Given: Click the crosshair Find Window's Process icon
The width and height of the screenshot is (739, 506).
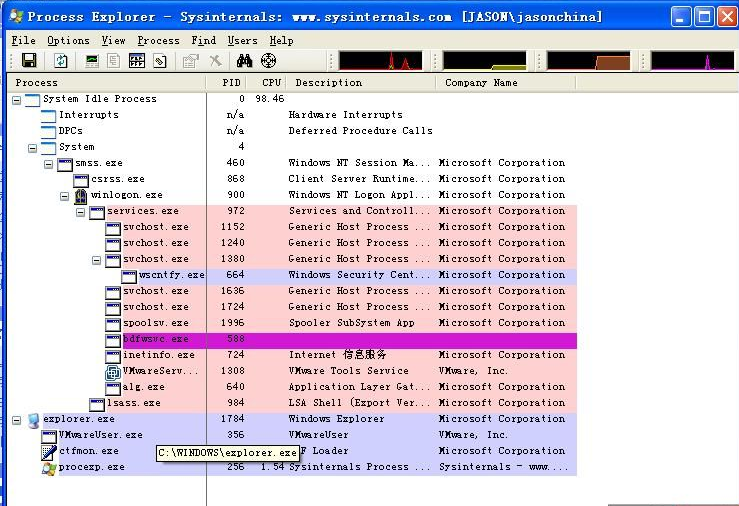Looking at the screenshot, I should pyautogui.click(x=268, y=61).
